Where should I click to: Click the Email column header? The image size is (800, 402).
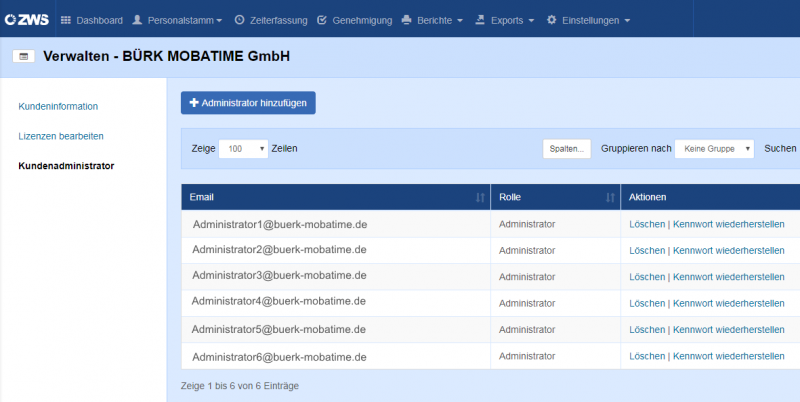click(336, 197)
